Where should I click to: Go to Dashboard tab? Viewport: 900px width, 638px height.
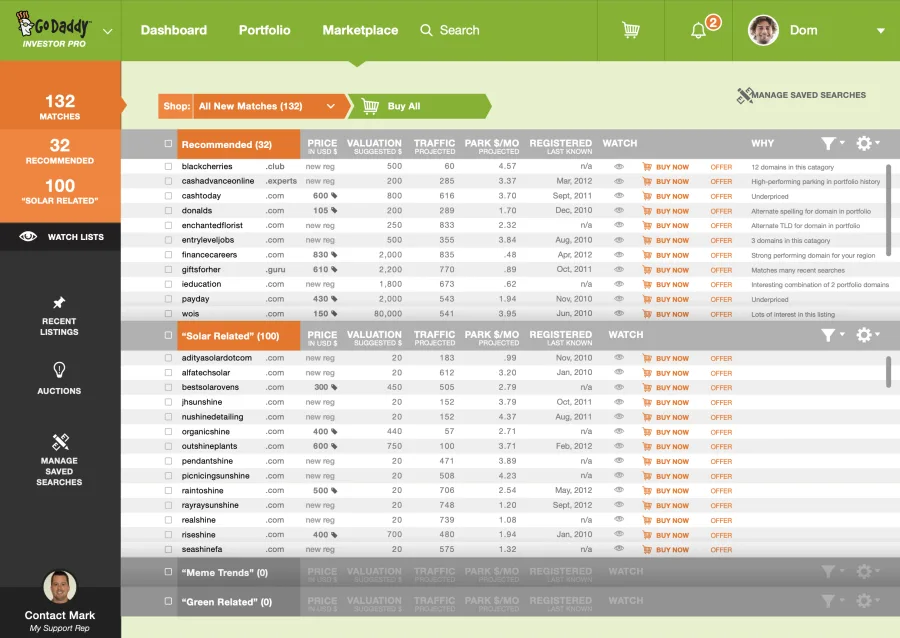pos(173,30)
